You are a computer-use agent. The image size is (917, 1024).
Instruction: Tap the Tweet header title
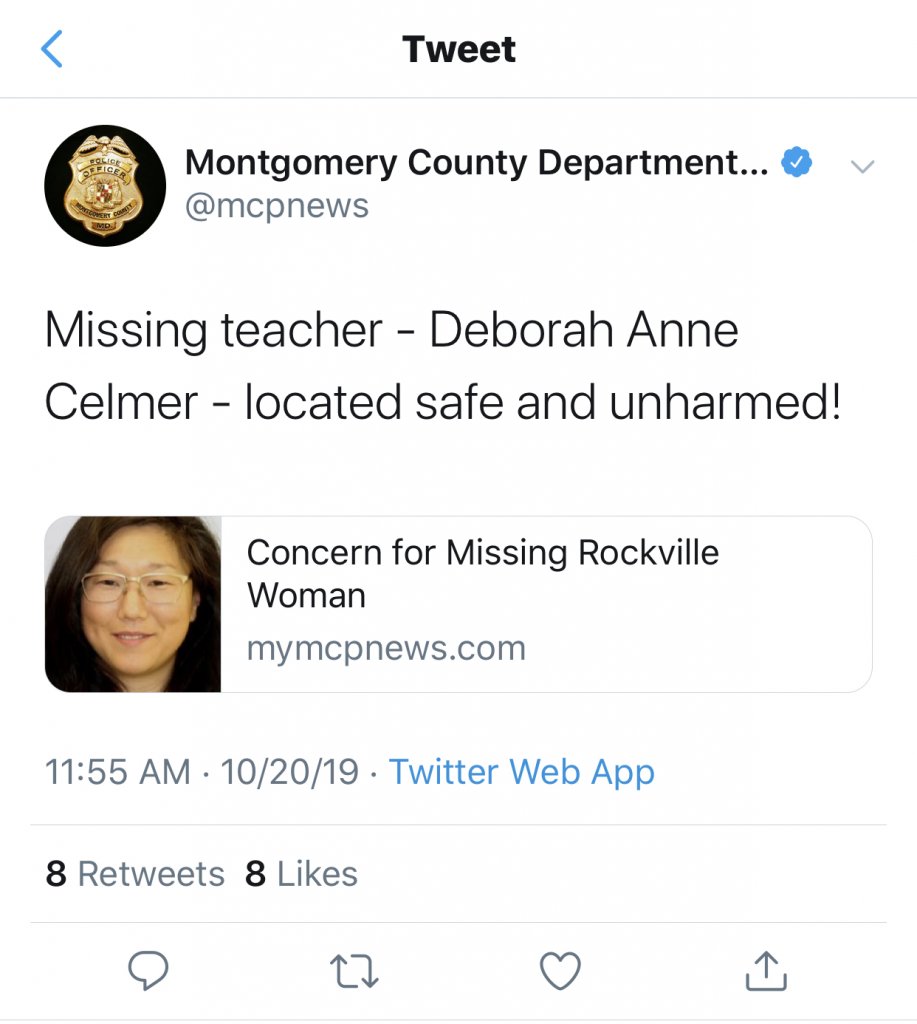click(x=459, y=49)
